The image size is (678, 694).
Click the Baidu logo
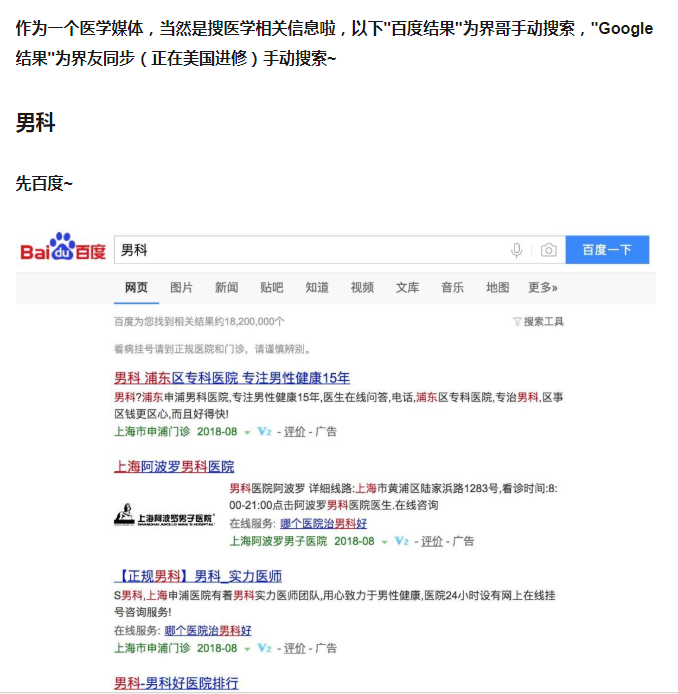coord(63,247)
